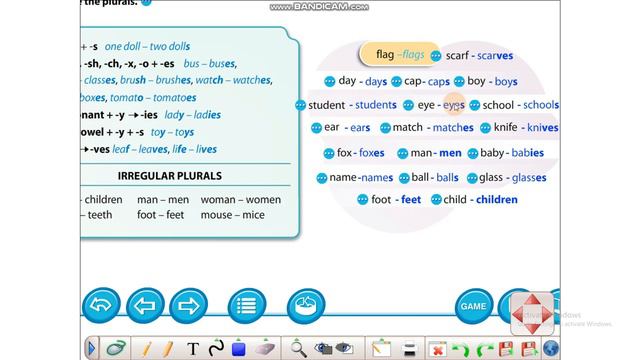640x360 pixels.
Task: Click blue dot beside school
Action: coord(474,105)
